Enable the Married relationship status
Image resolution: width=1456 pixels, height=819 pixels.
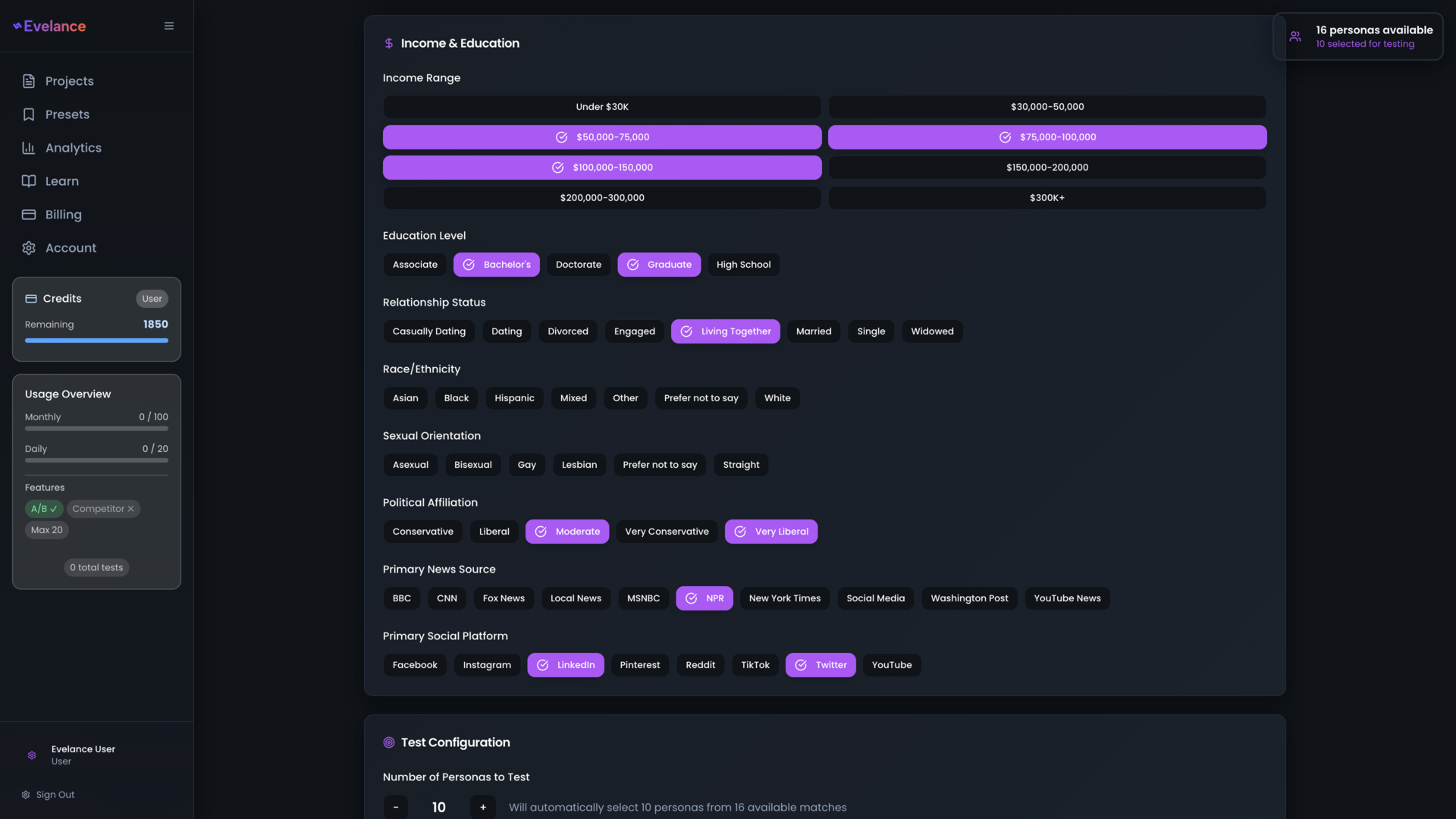(813, 331)
